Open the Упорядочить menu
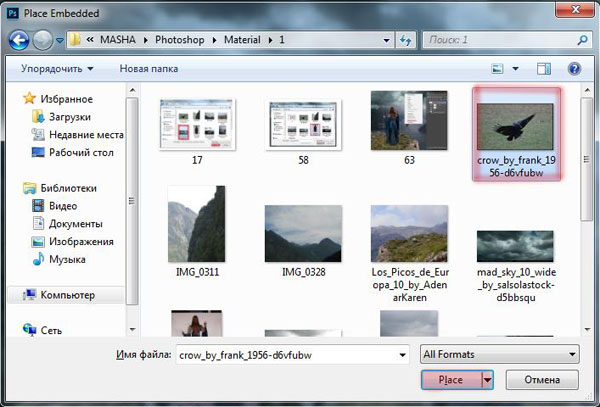The width and height of the screenshot is (600, 407). tap(57, 69)
